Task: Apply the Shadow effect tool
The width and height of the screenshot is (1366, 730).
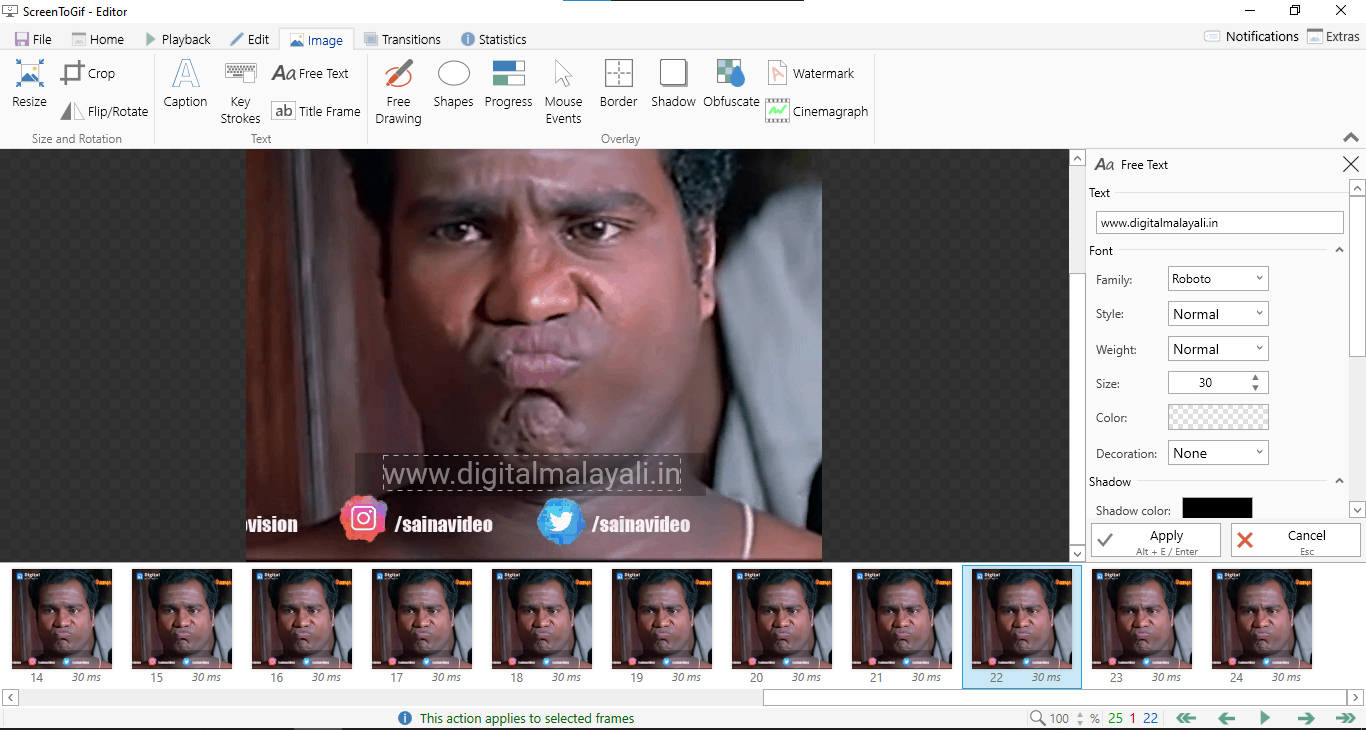Action: (673, 83)
